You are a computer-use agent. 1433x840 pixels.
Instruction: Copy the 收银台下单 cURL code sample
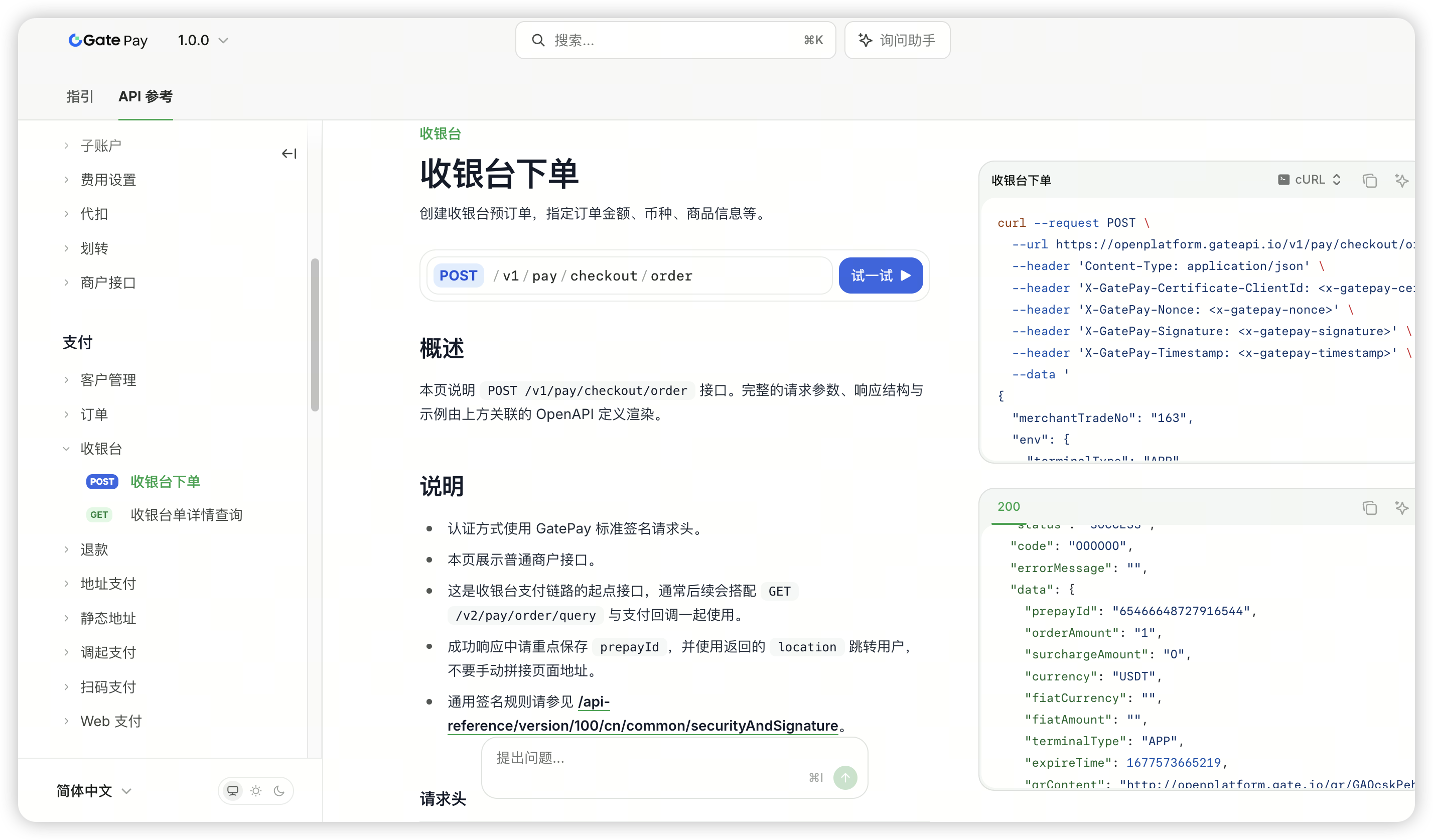pos(1369,180)
